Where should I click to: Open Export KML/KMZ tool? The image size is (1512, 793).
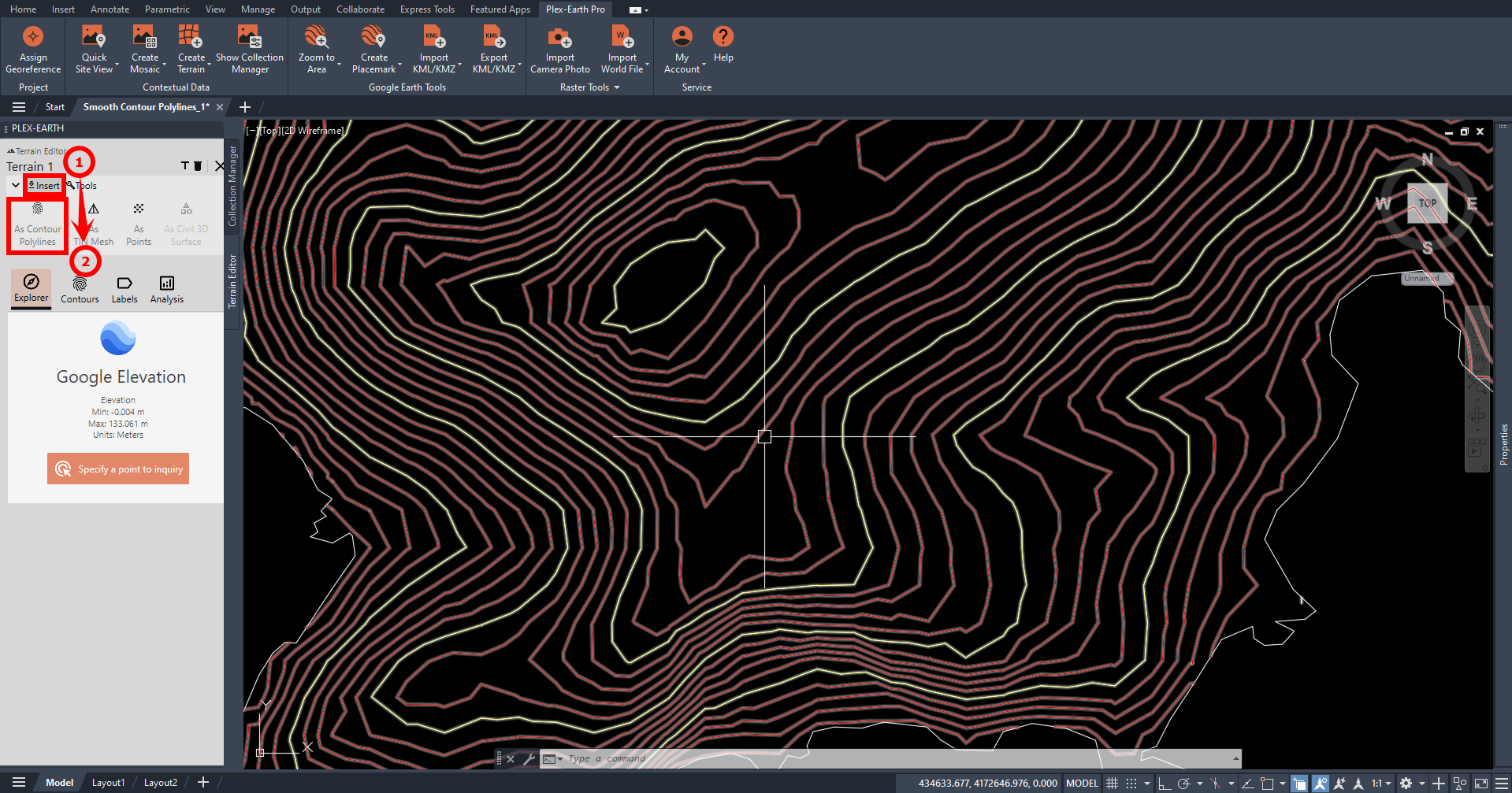click(494, 50)
